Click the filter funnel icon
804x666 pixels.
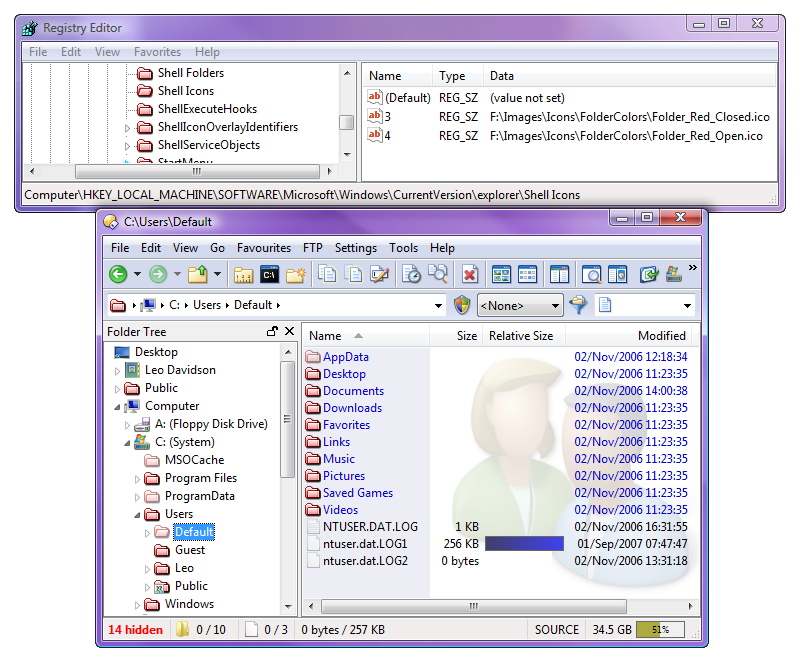(578, 305)
